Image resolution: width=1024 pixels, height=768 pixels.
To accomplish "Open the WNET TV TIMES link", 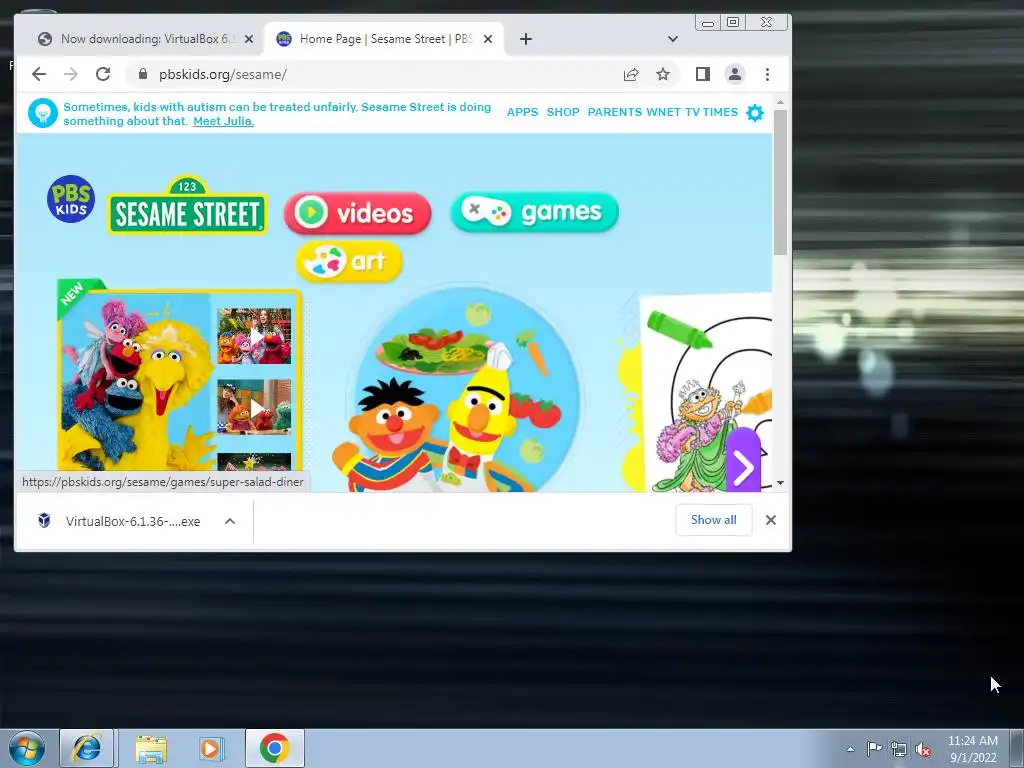I will point(692,112).
